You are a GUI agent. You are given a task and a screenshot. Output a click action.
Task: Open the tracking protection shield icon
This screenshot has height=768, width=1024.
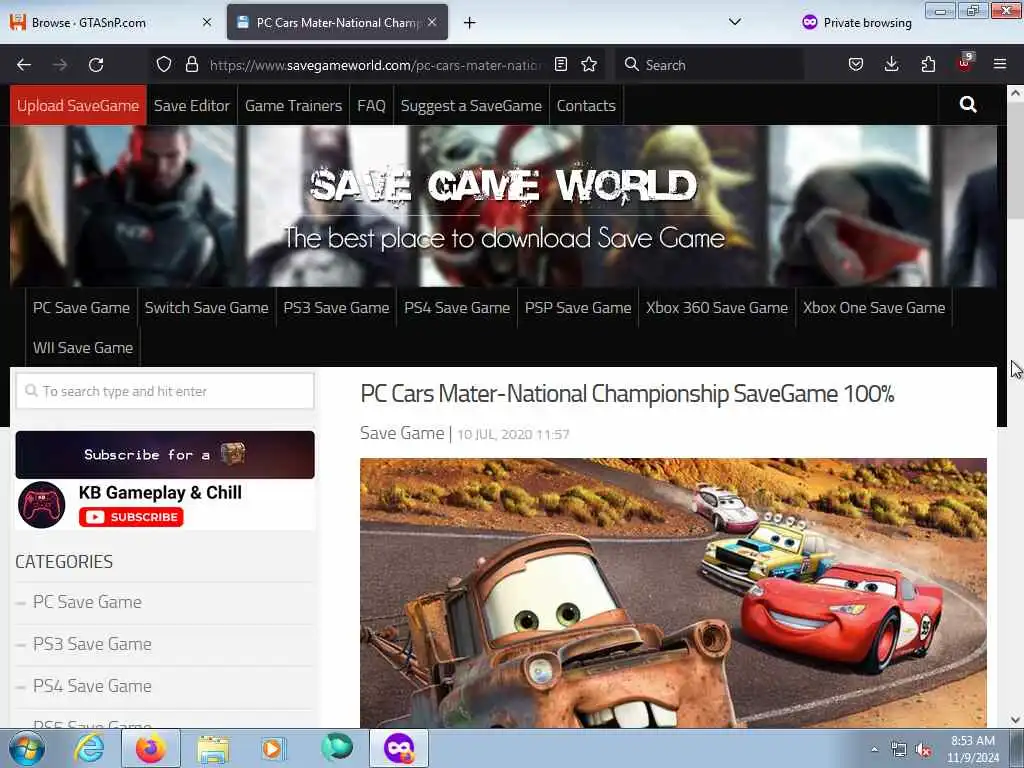click(x=164, y=65)
